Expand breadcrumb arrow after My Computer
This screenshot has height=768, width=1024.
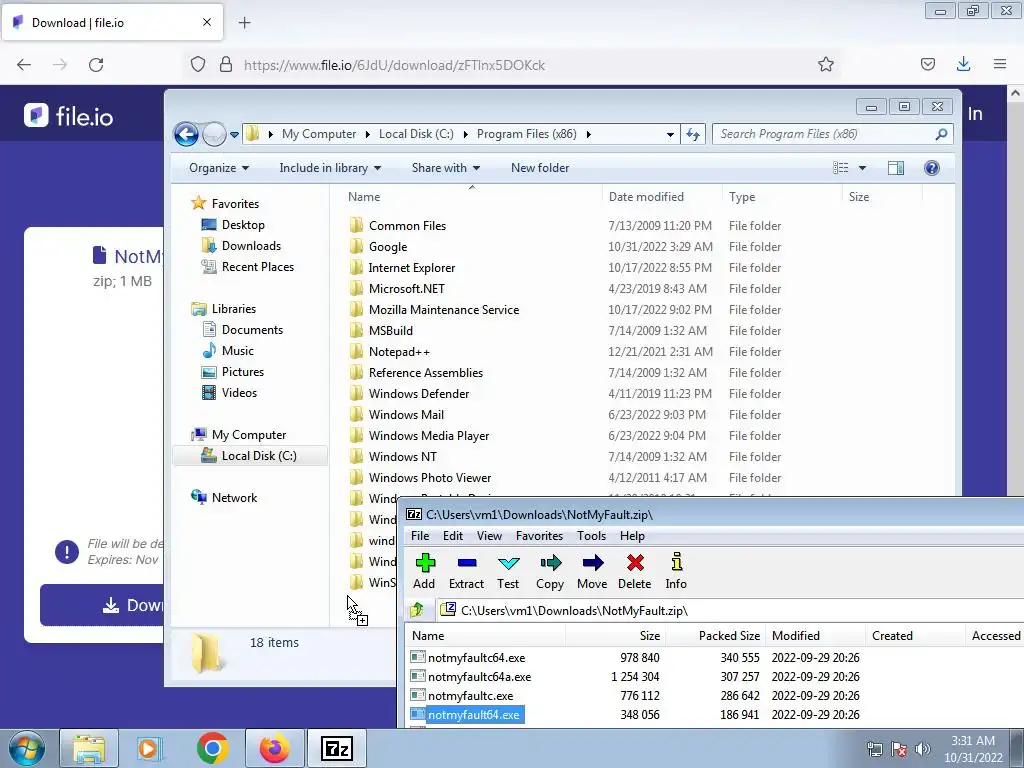pyautogui.click(x=367, y=134)
